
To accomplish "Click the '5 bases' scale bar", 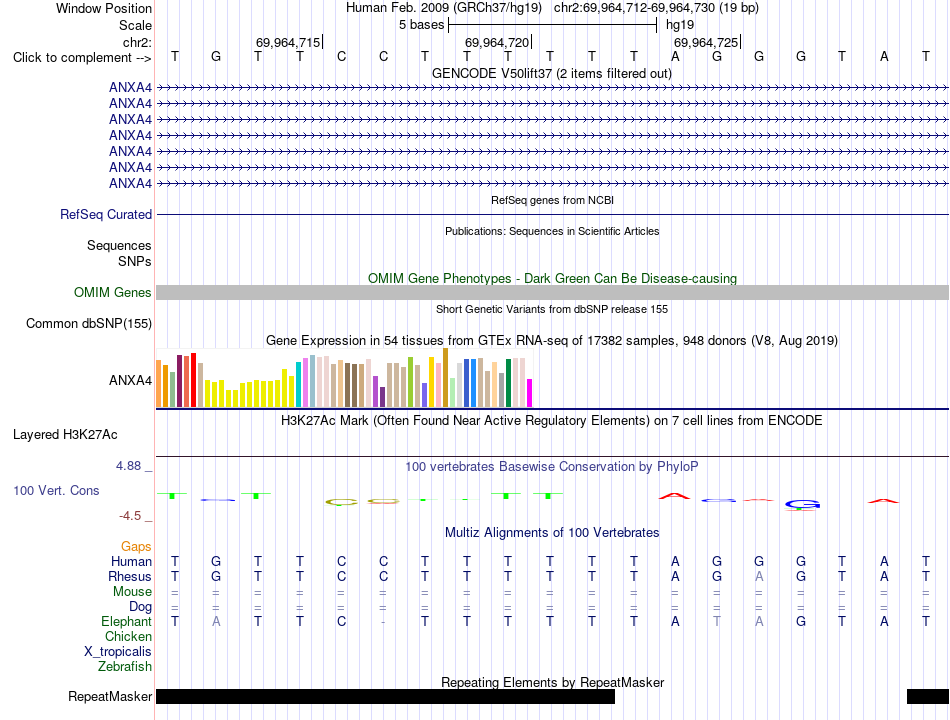I will pyautogui.click(x=553, y=25).
